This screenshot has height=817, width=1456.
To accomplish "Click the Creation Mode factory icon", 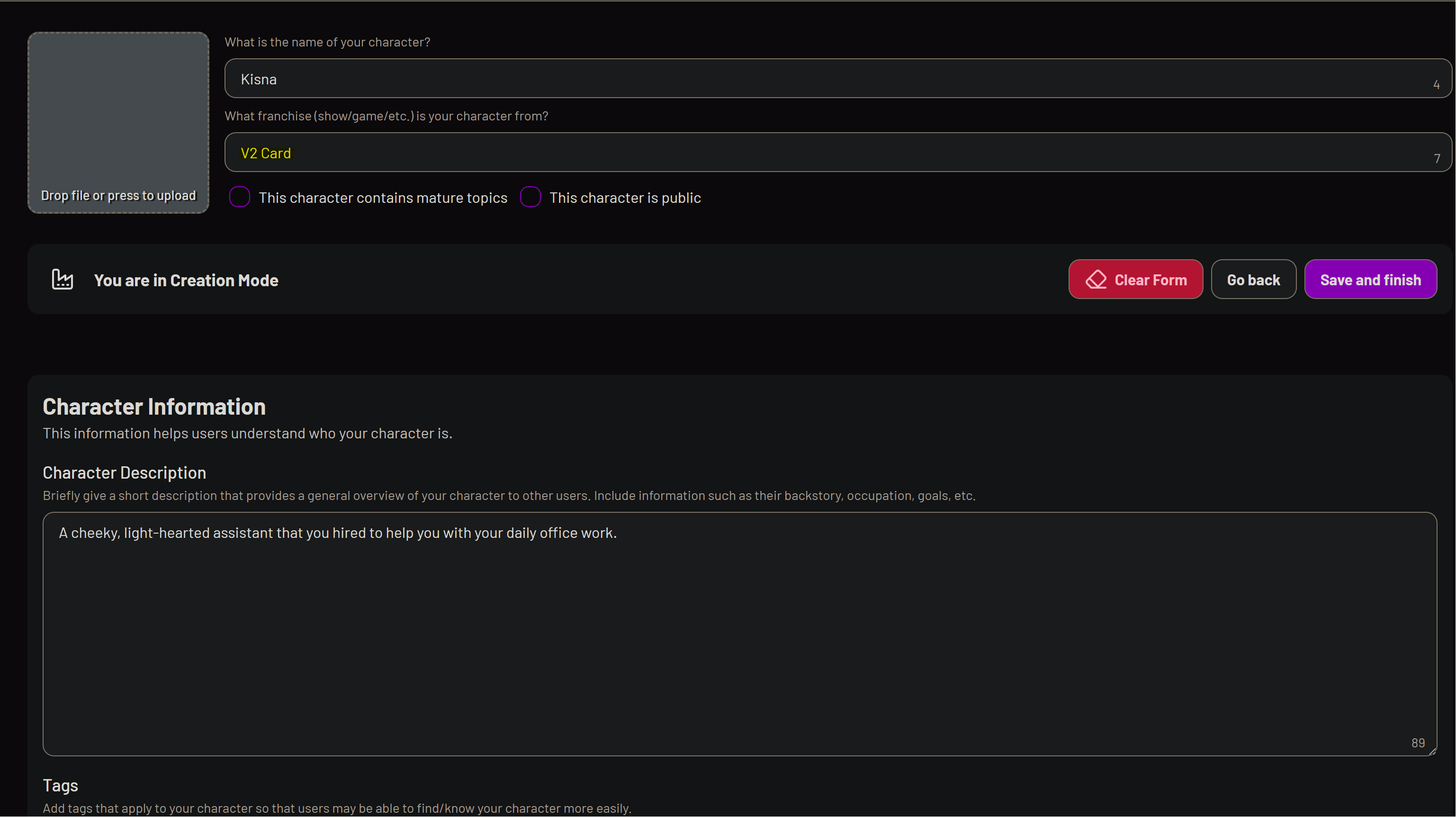I will 62,279.
